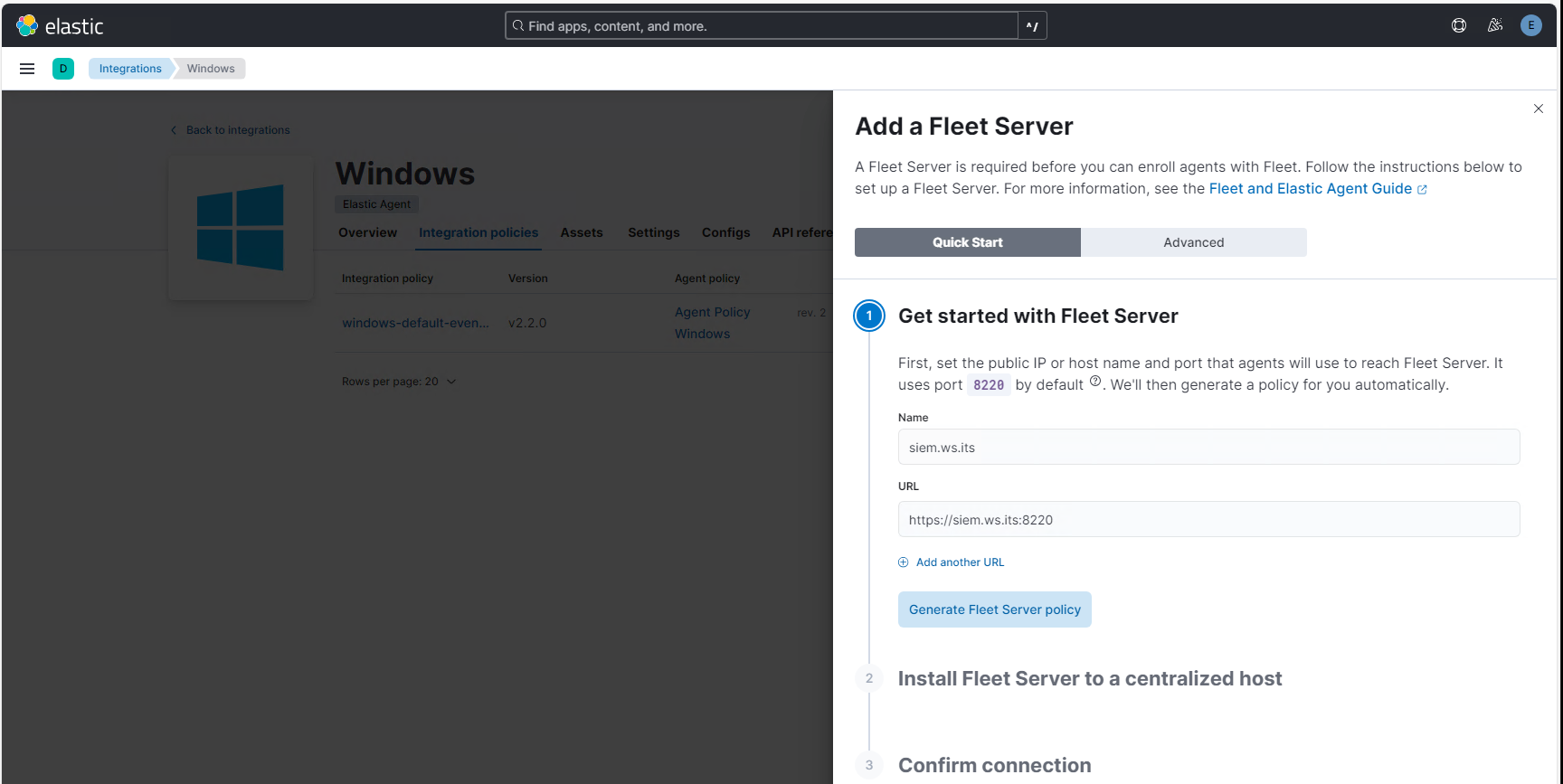Click the keyboard shortcut hint in search bar
This screenshot has height=784, width=1563.
(1032, 26)
